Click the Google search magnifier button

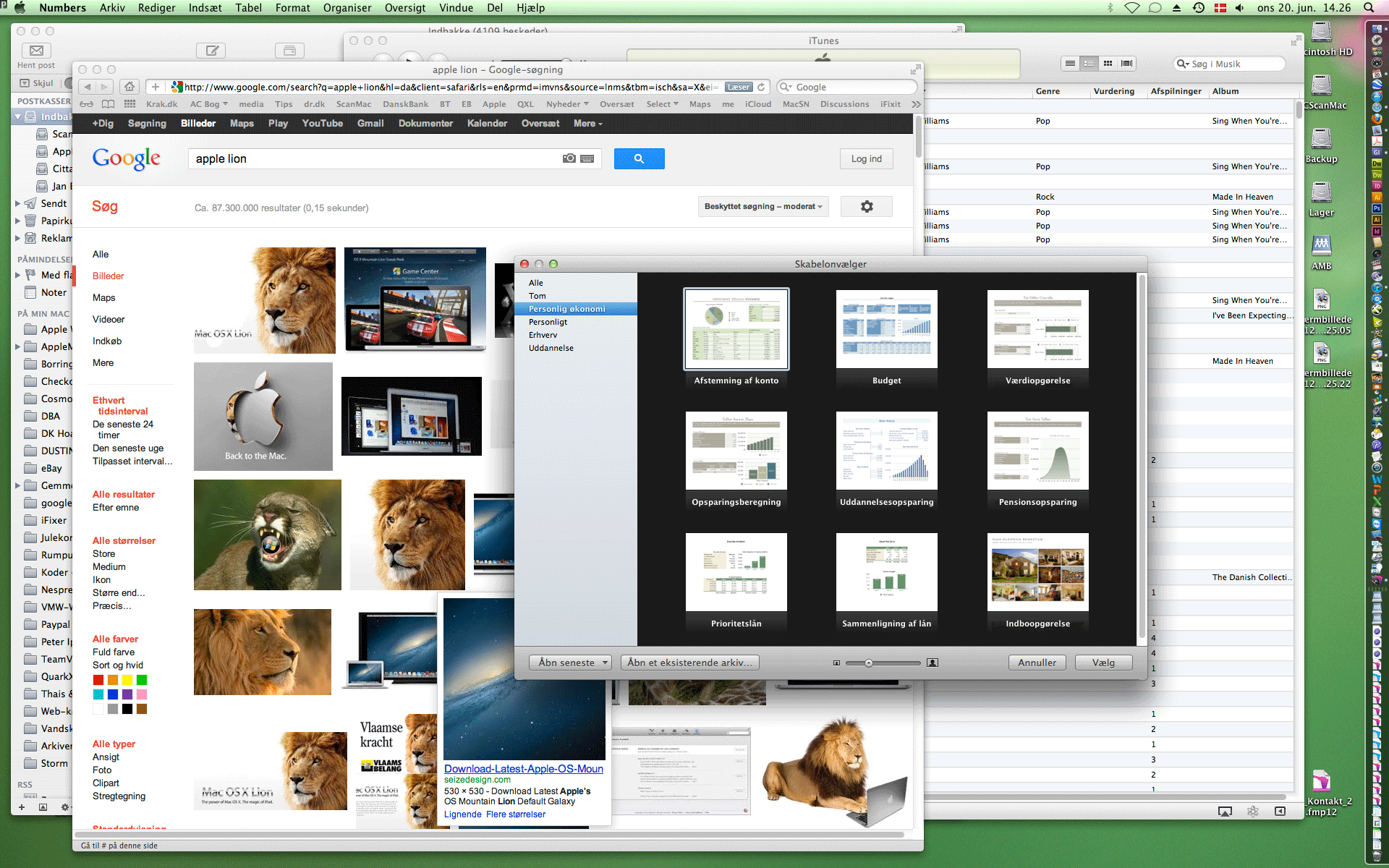click(x=639, y=159)
